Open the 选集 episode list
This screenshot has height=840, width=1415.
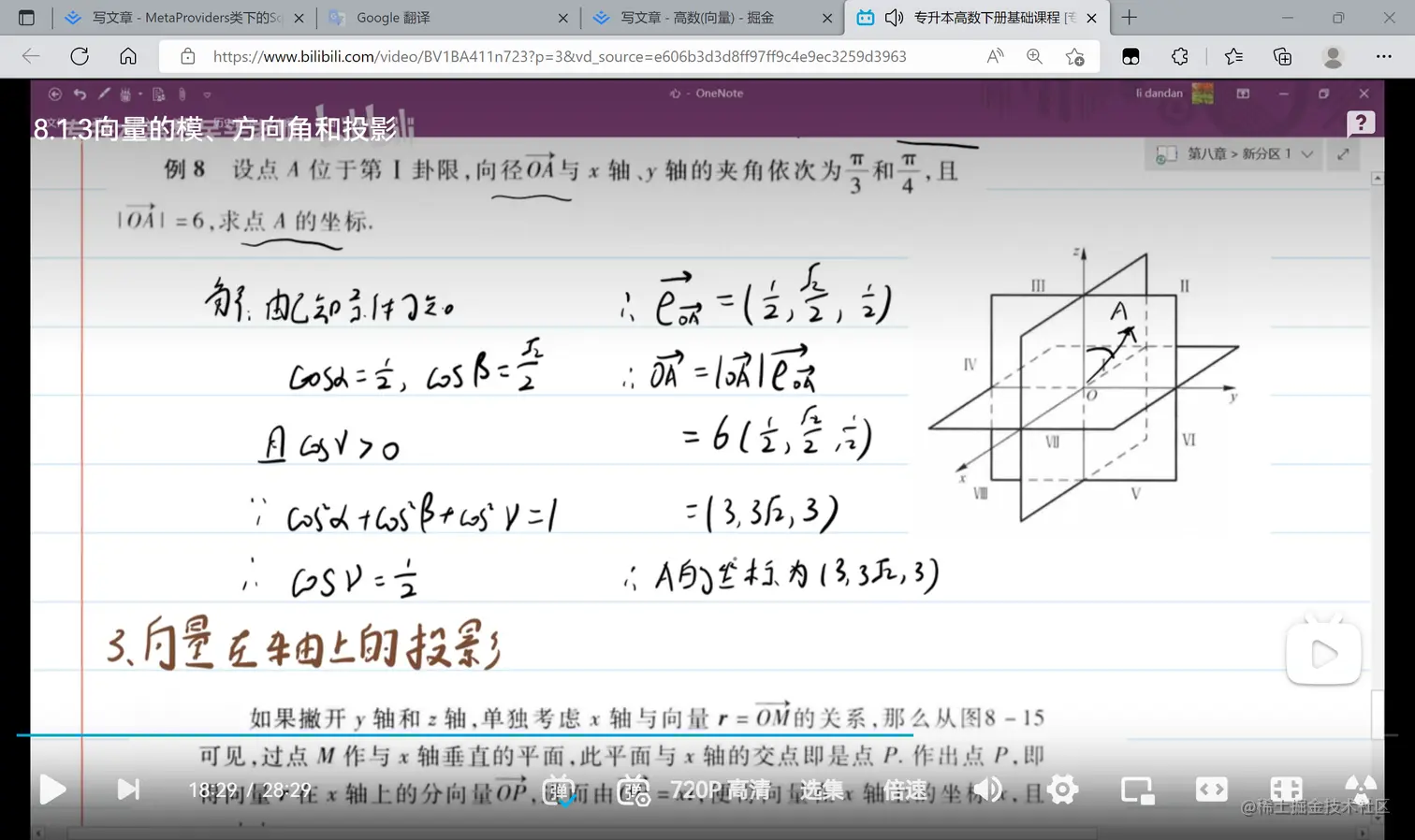pyautogui.click(x=822, y=790)
